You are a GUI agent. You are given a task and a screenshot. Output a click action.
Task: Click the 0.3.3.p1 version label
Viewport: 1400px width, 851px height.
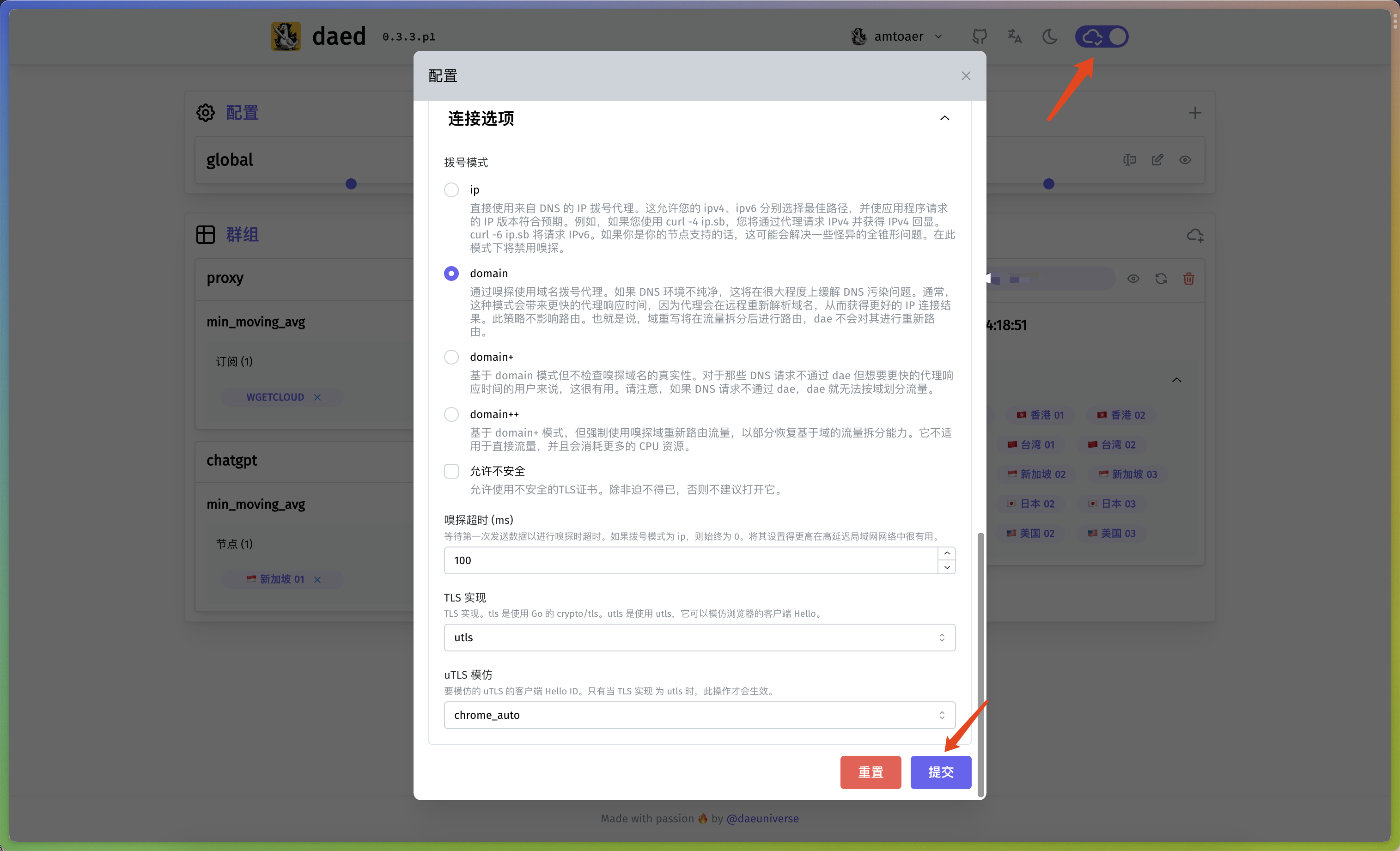[x=409, y=37]
